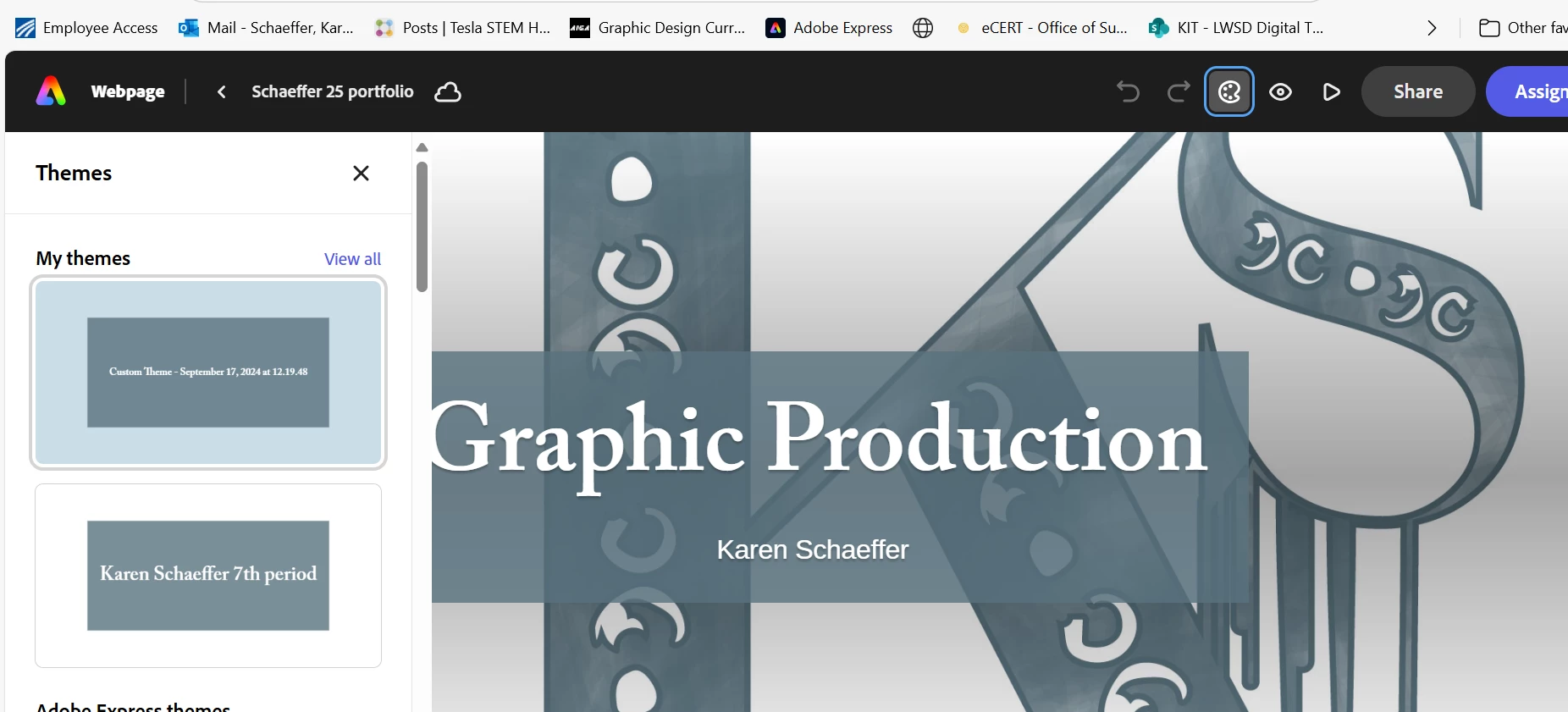Click the Themes panel scrollbar thumb
Image resolution: width=1568 pixels, height=712 pixels.
[x=422, y=227]
